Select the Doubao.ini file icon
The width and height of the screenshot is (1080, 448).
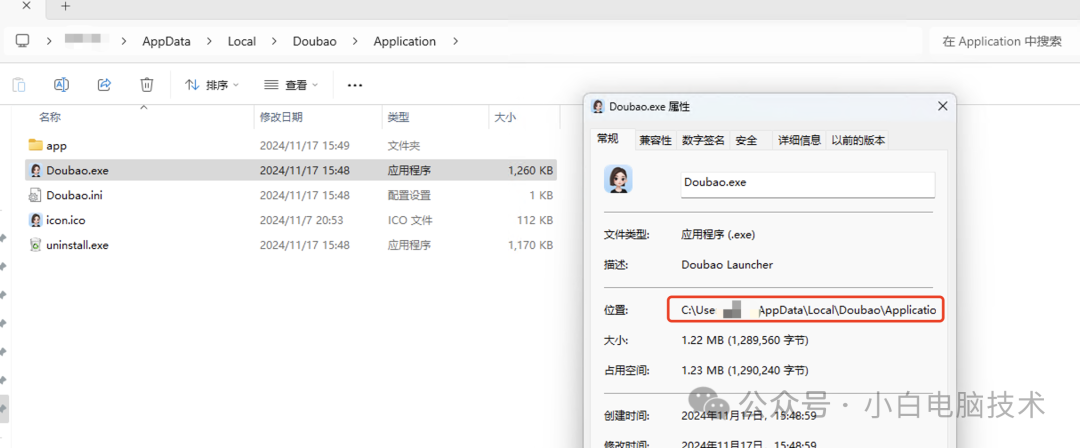coord(36,195)
